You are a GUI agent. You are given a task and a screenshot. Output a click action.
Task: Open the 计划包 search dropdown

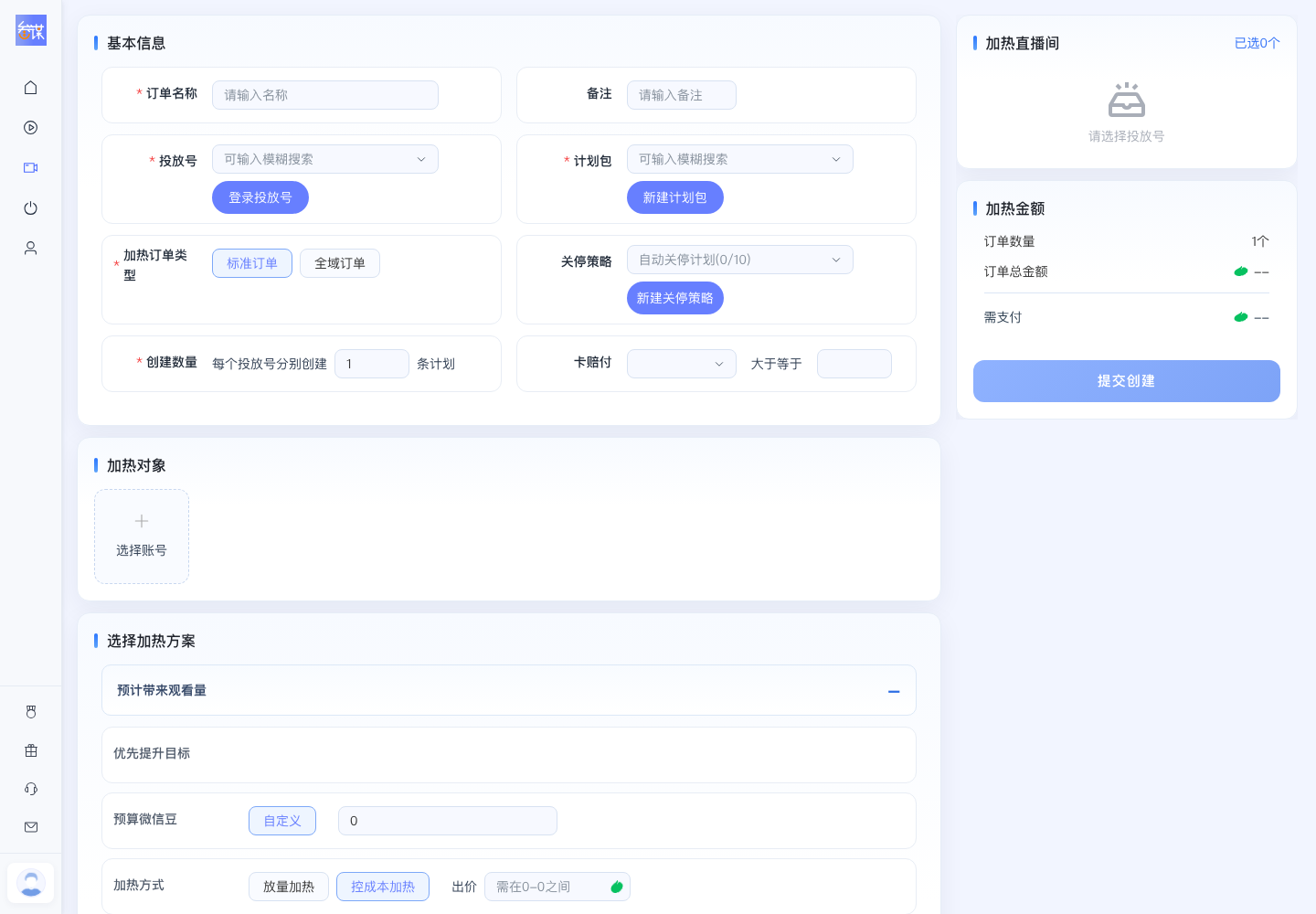pos(740,159)
